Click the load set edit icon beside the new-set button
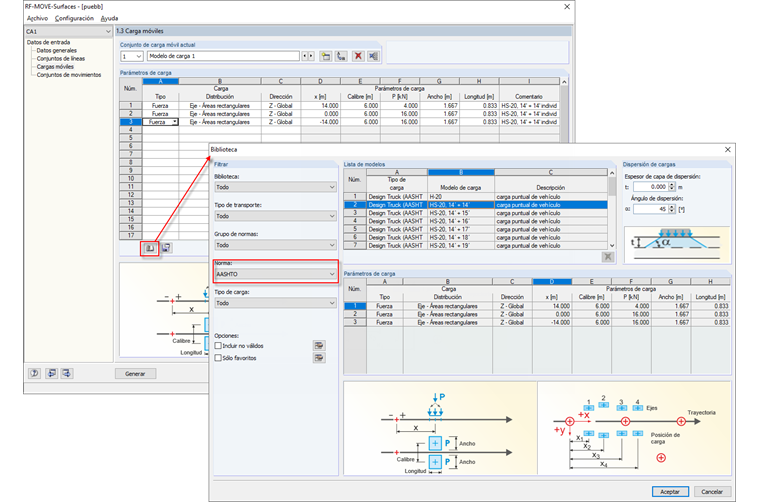This screenshot has height=502, width=760. tap(342, 56)
